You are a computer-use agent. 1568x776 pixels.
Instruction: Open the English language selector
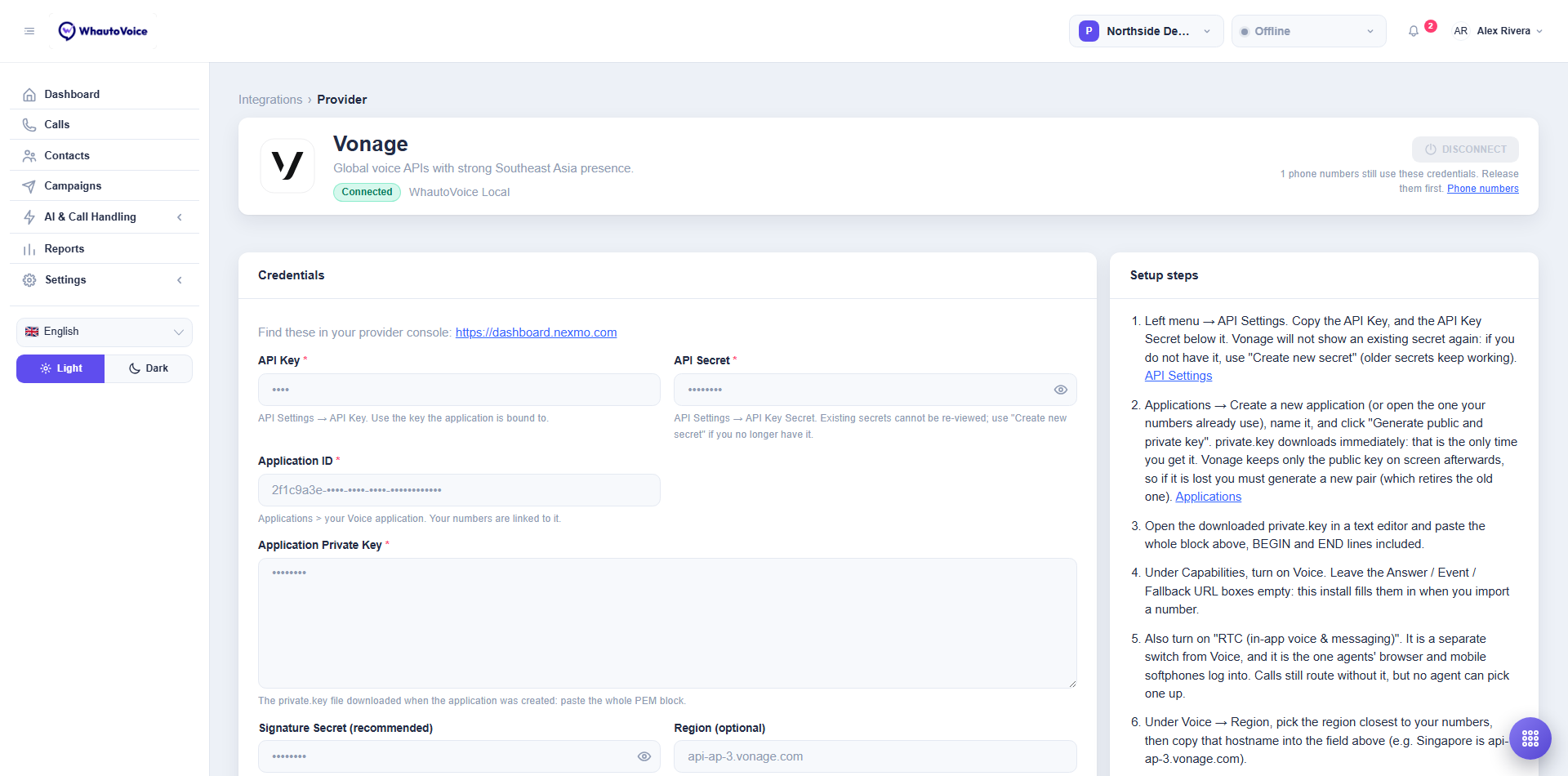click(x=105, y=332)
